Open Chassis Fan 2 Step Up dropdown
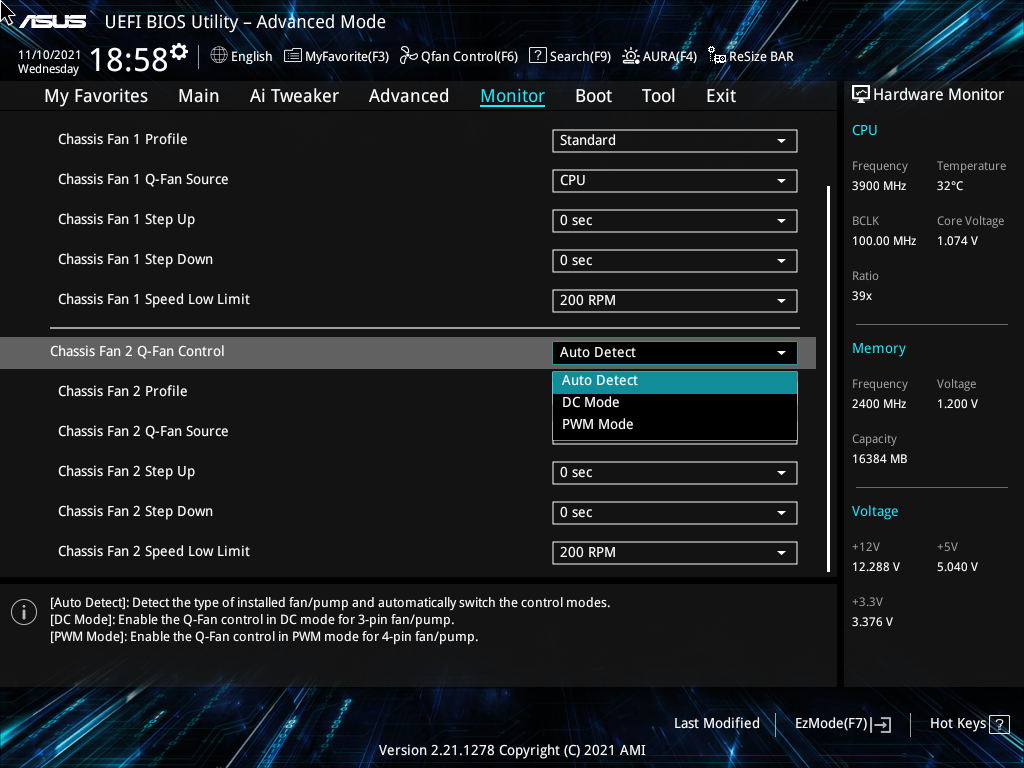 tap(675, 473)
